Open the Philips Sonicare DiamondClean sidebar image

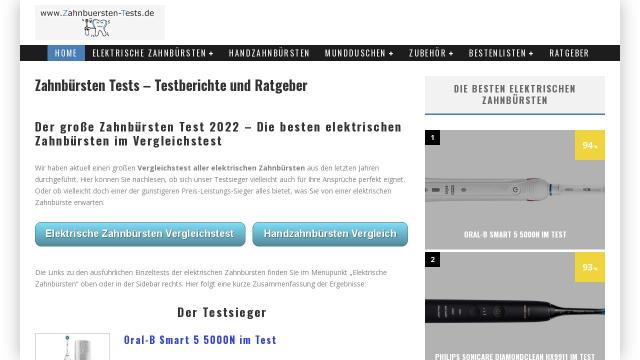(515, 306)
